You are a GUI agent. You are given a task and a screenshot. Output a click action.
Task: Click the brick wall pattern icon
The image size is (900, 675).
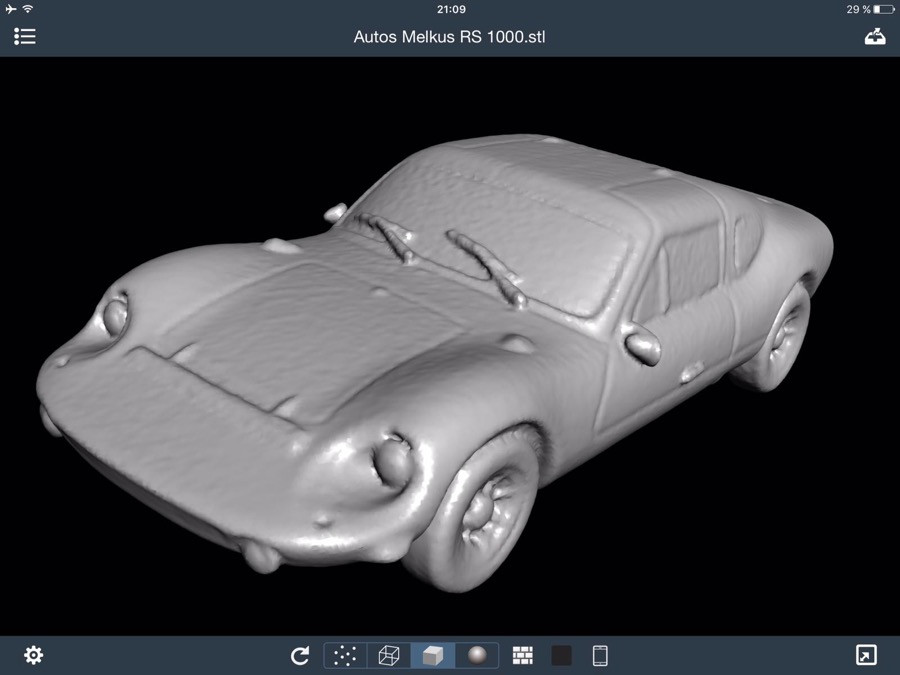pos(523,655)
